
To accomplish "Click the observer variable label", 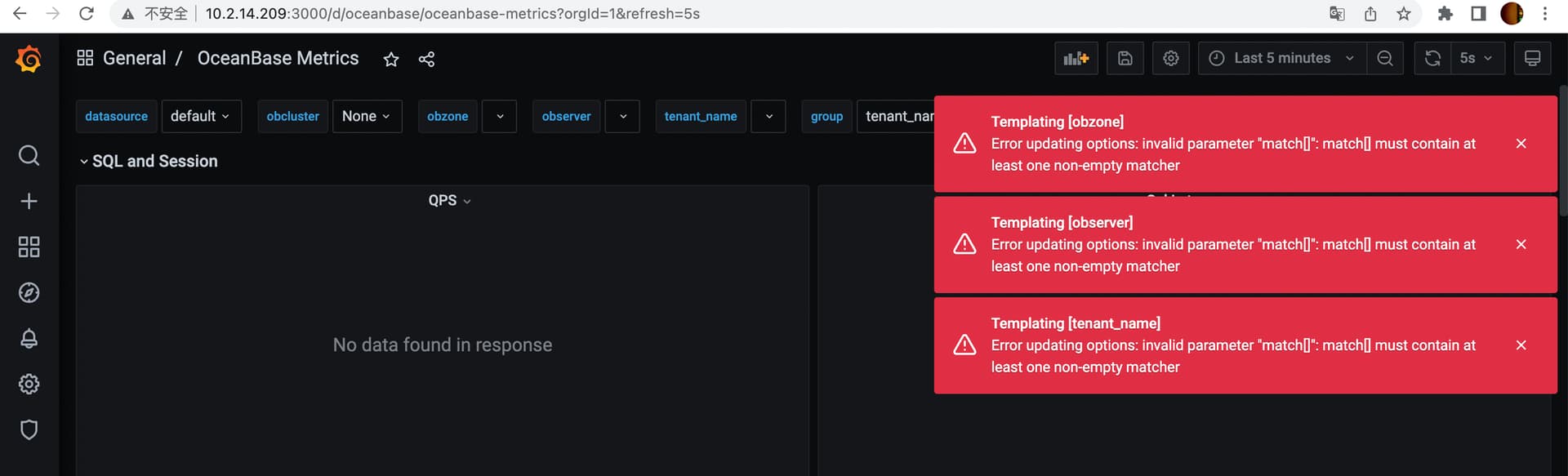I will [566, 116].
